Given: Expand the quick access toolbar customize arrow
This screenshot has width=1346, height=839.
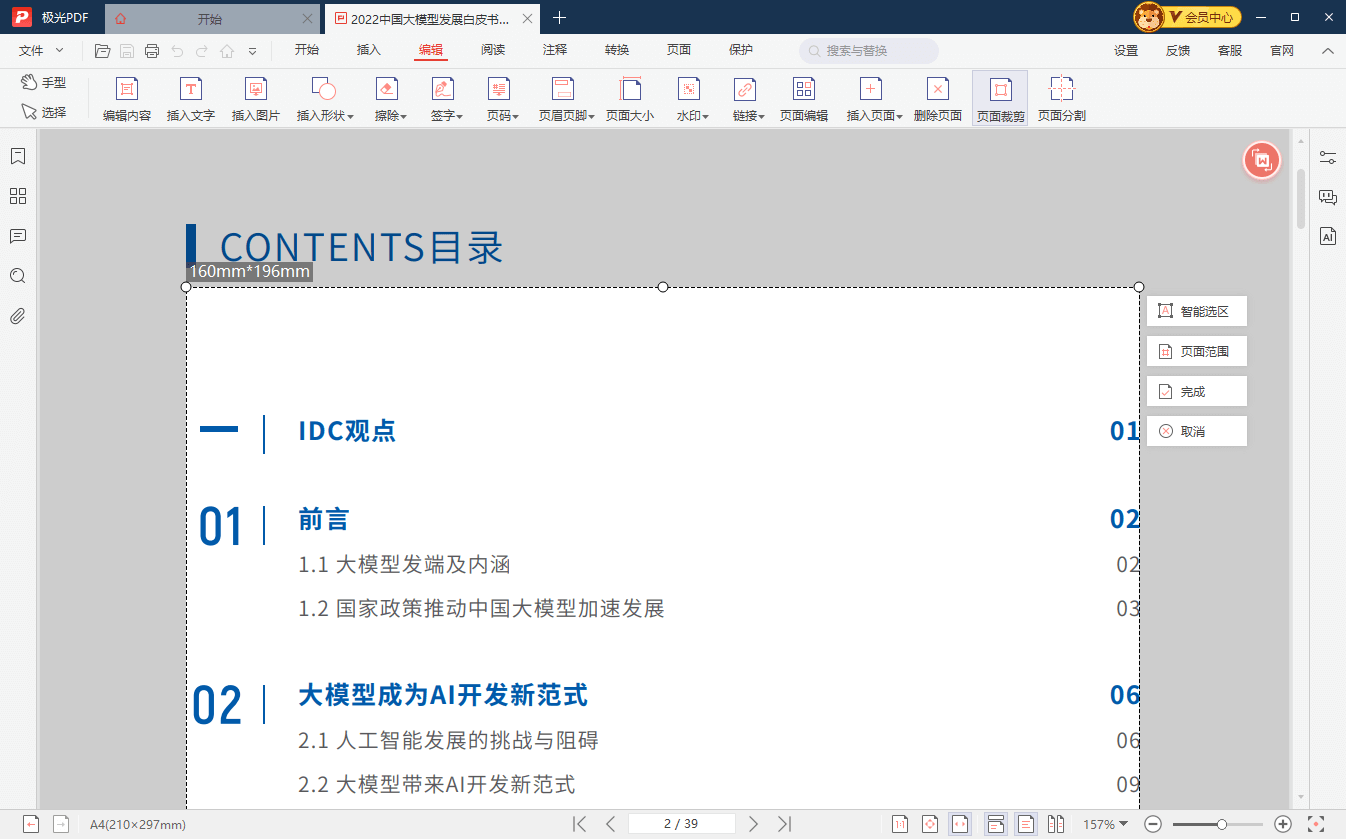Looking at the screenshot, I should coord(252,51).
